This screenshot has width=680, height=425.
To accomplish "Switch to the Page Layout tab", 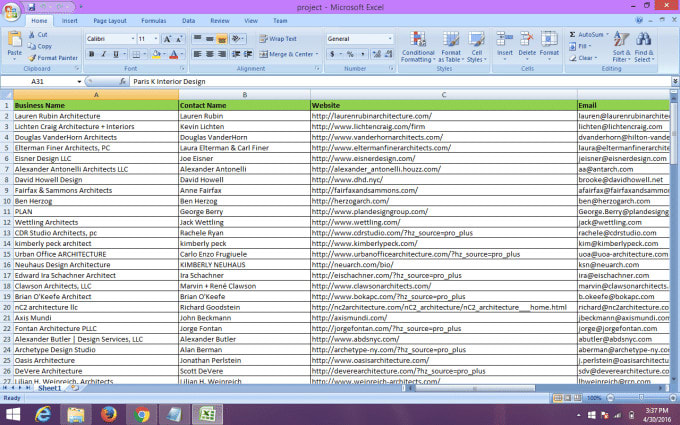I will click(x=110, y=20).
